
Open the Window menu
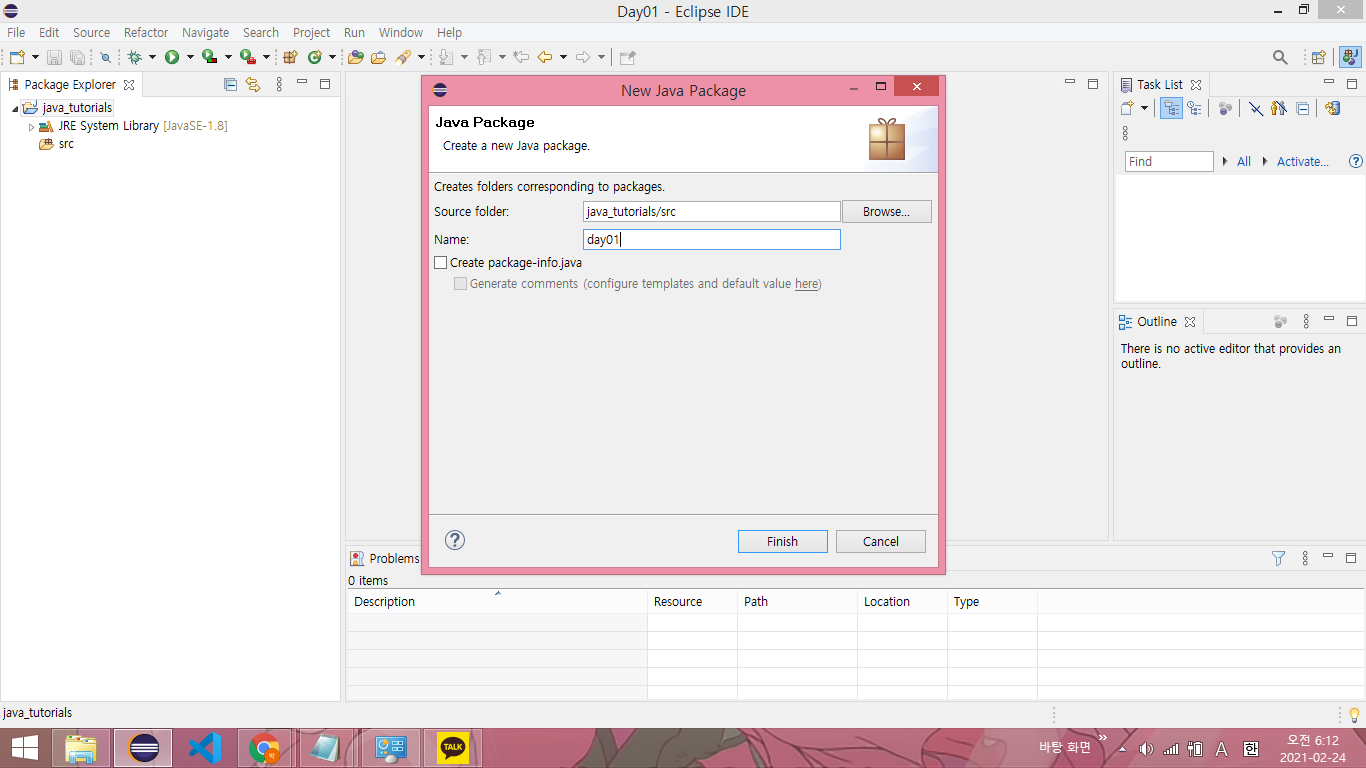point(400,32)
